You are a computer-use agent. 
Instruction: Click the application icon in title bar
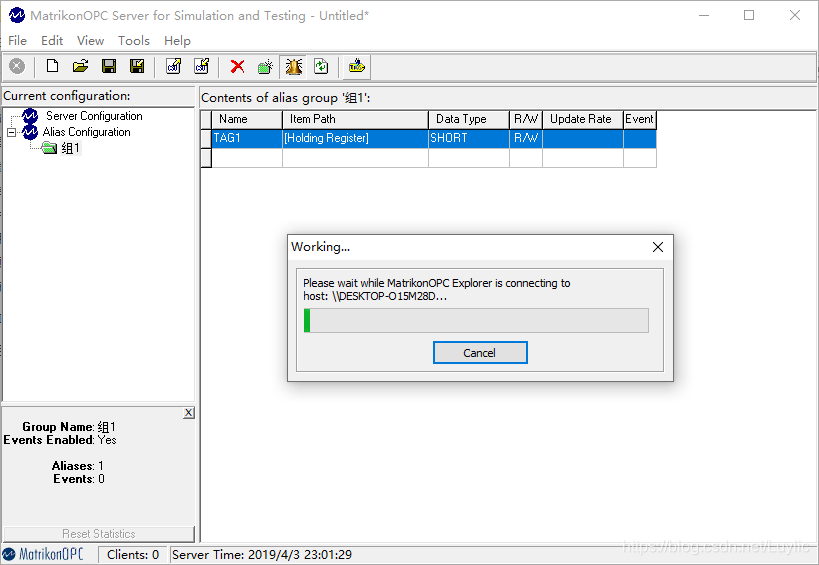(17, 15)
